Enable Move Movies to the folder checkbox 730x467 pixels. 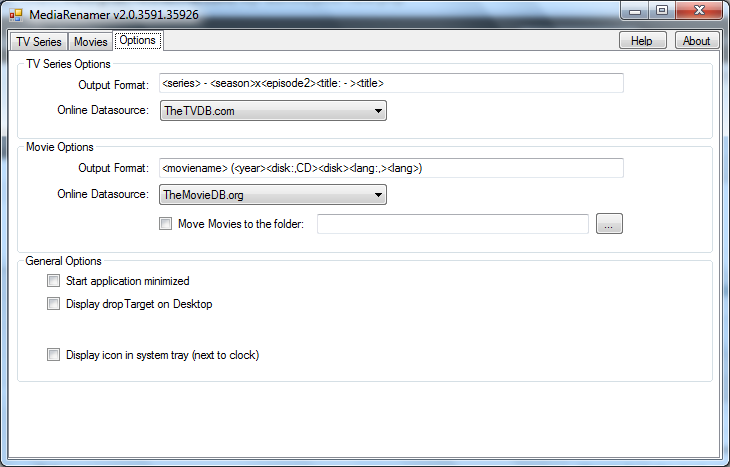tap(166, 224)
